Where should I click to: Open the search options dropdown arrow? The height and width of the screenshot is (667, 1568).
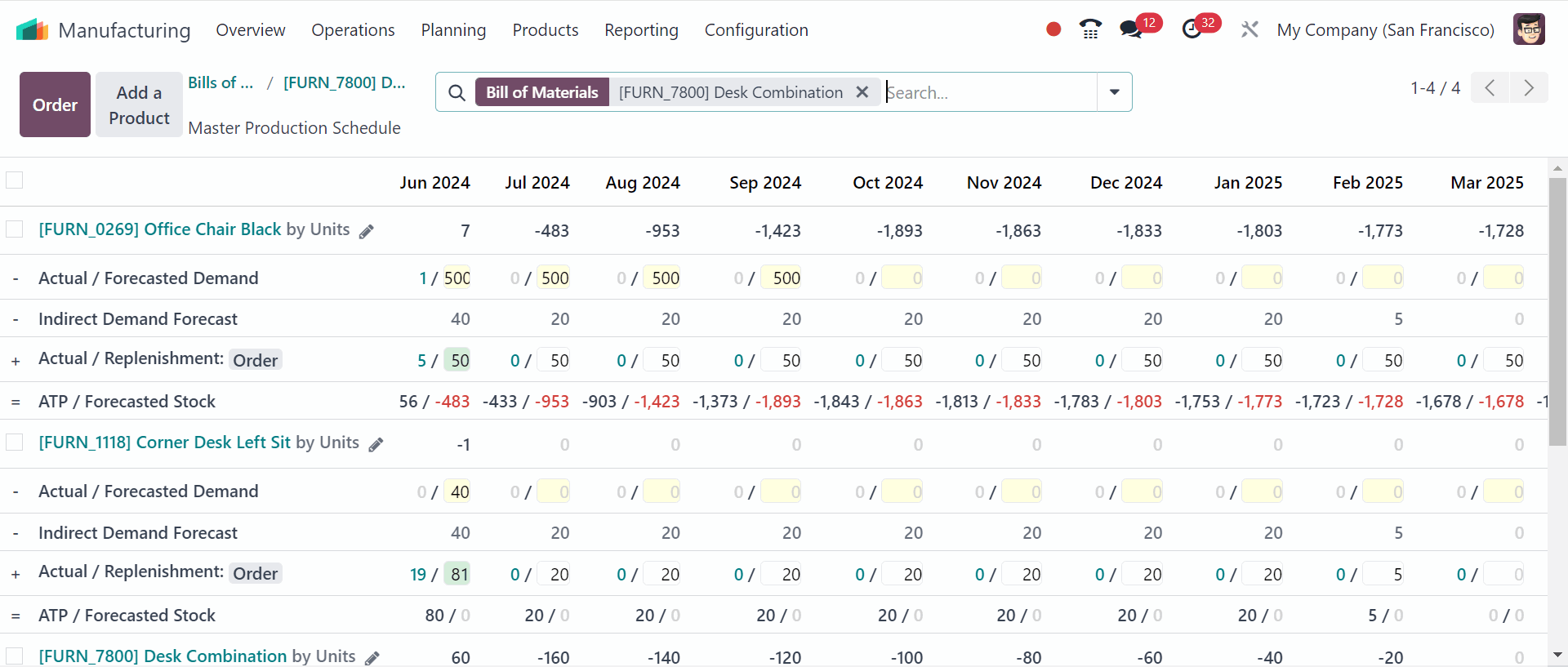[1114, 92]
